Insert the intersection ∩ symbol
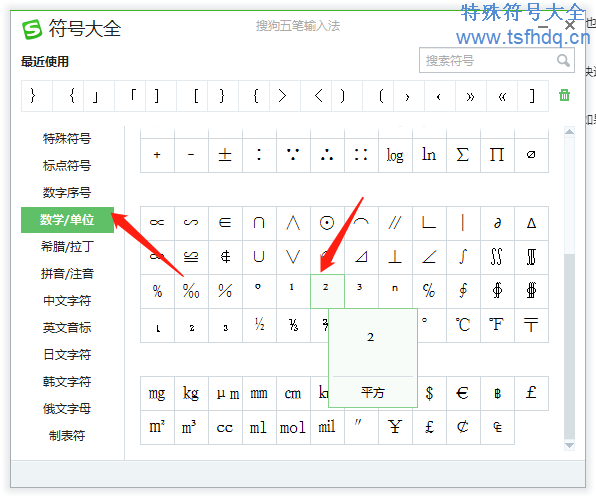596x498 pixels. coord(259,223)
